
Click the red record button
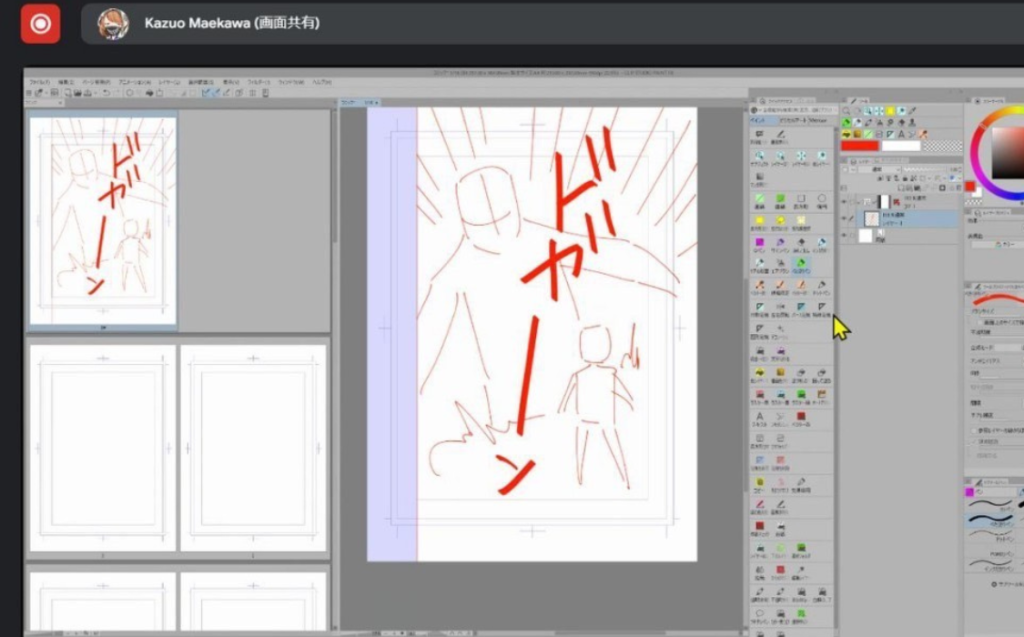(x=40, y=24)
